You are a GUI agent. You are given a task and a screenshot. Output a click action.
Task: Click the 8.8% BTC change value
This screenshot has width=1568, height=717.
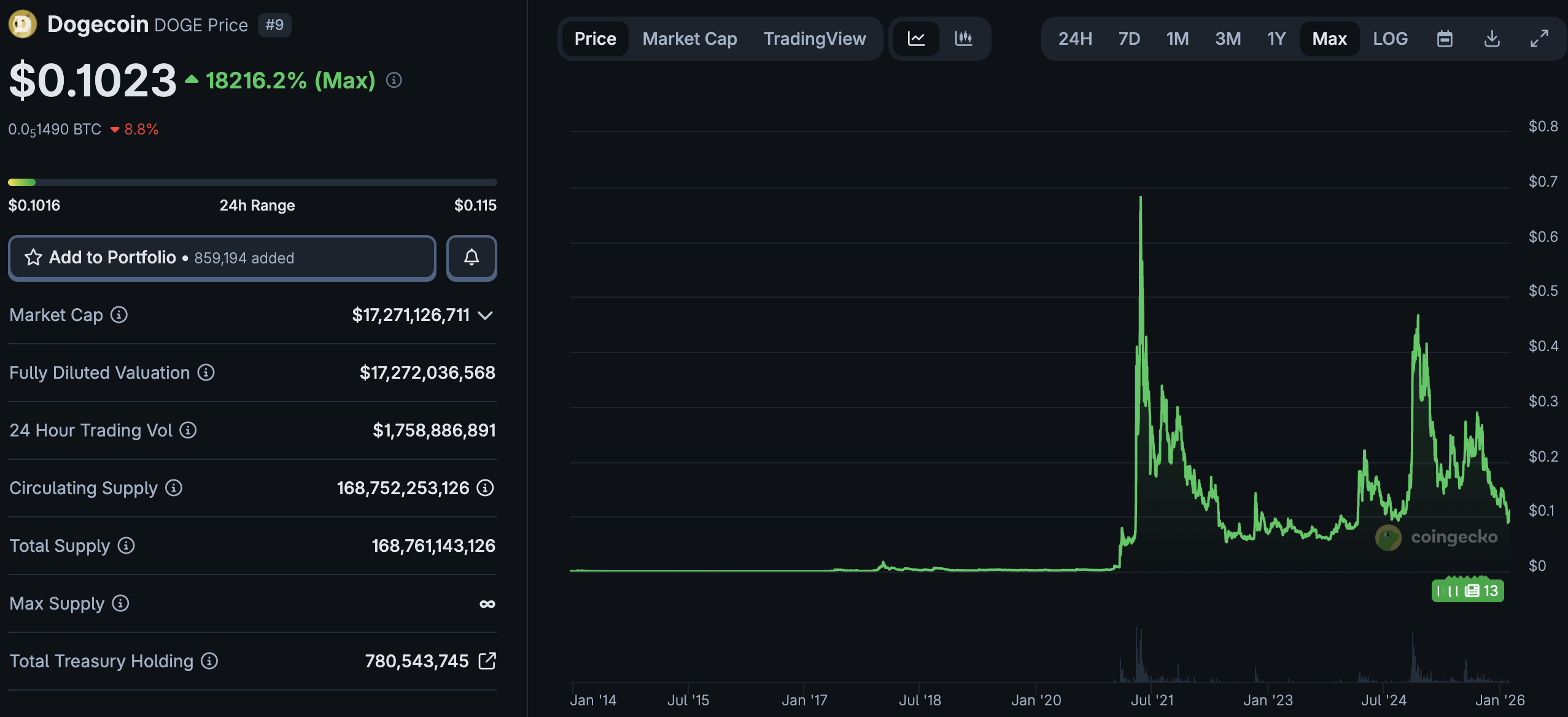(x=141, y=130)
